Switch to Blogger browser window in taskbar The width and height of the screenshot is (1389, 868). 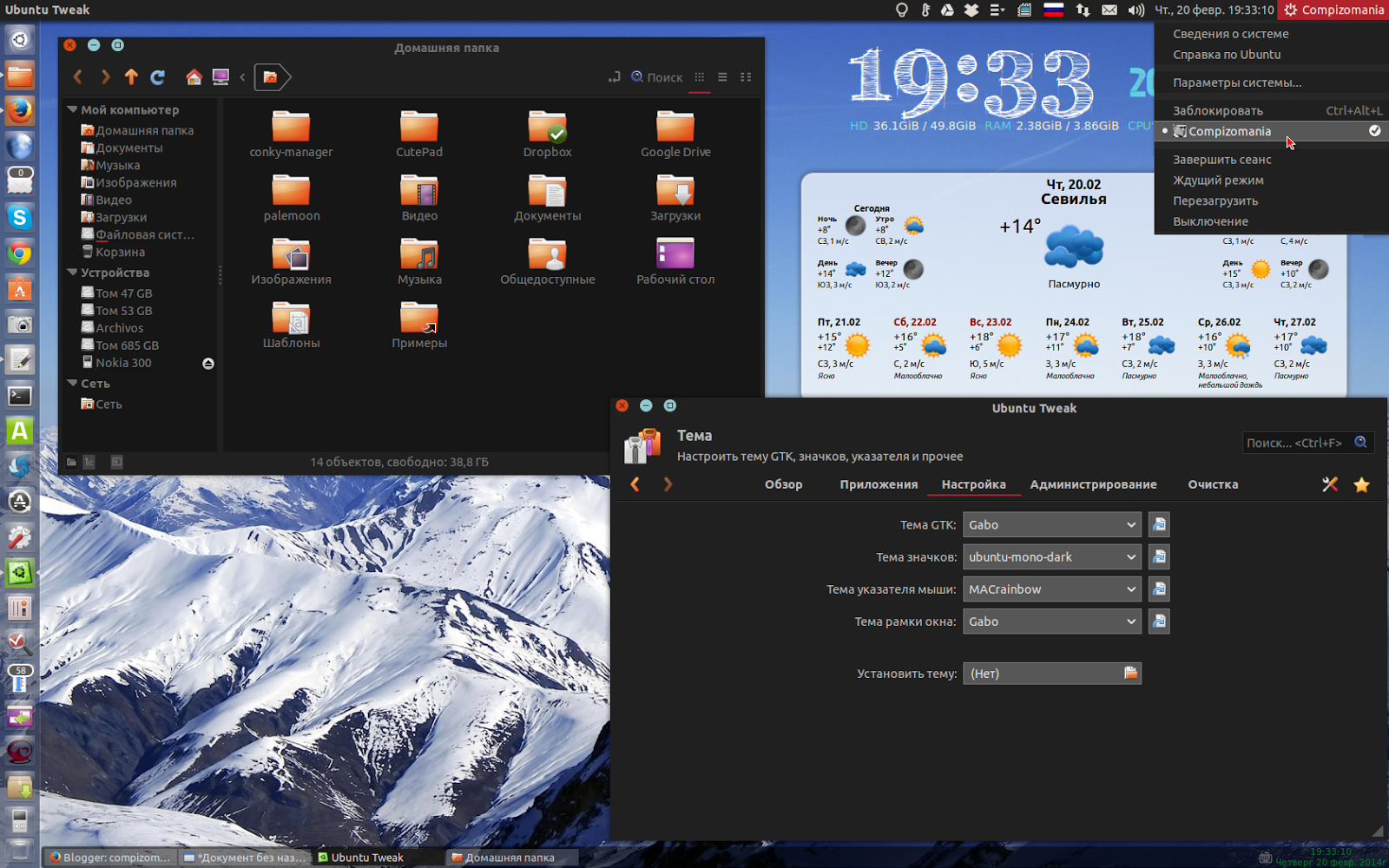(x=110, y=858)
